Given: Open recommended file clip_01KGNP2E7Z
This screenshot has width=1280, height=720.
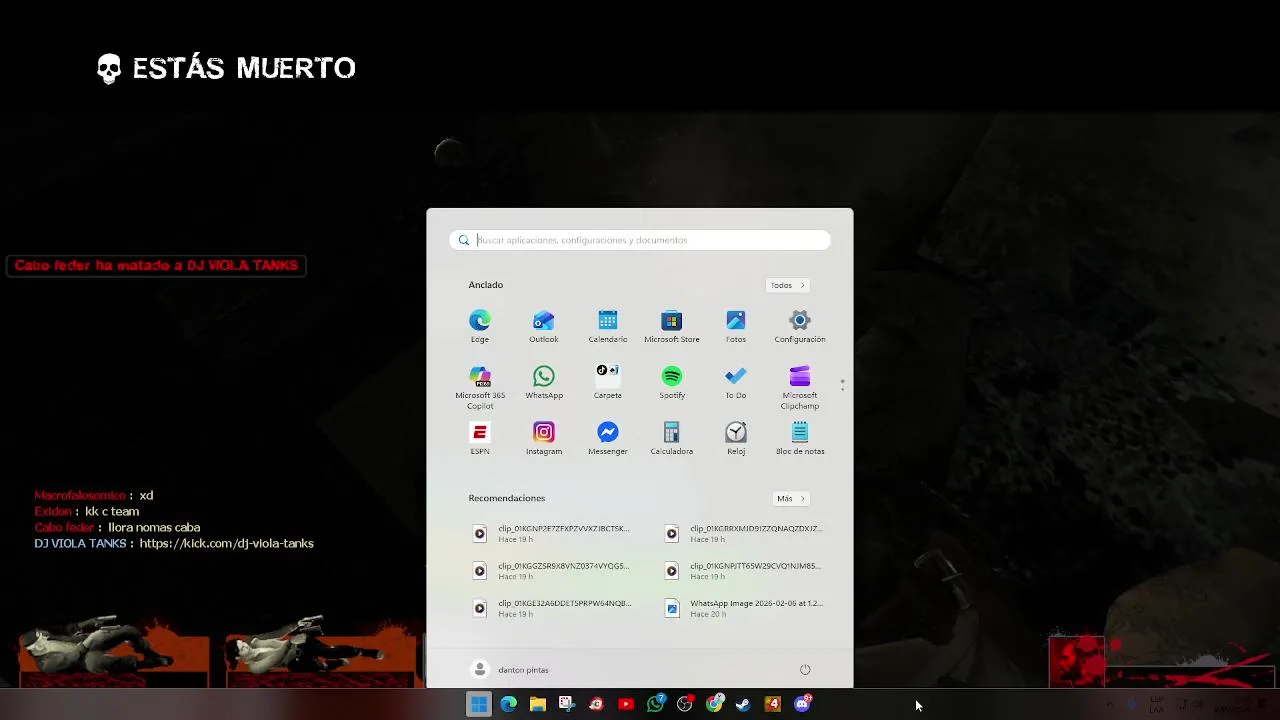Looking at the screenshot, I should click(x=551, y=534).
